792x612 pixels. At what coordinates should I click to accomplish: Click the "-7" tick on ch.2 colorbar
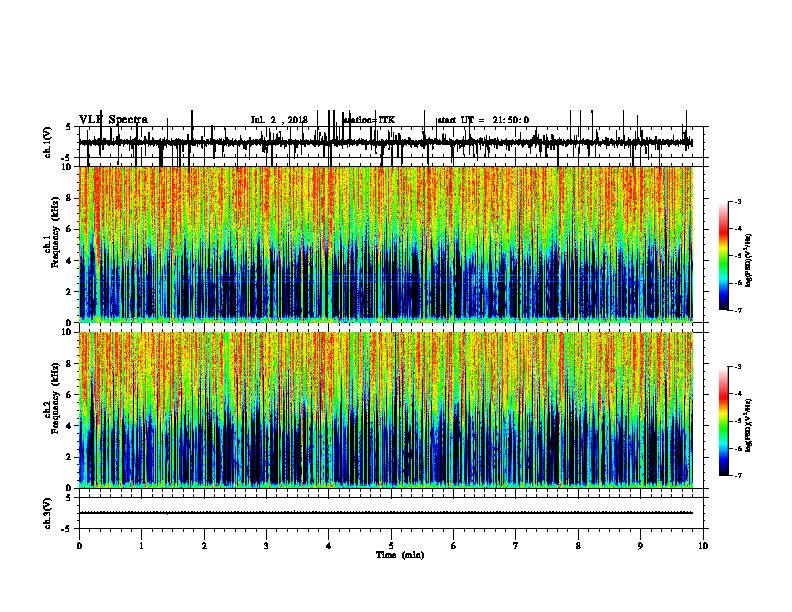pyautogui.click(x=737, y=476)
